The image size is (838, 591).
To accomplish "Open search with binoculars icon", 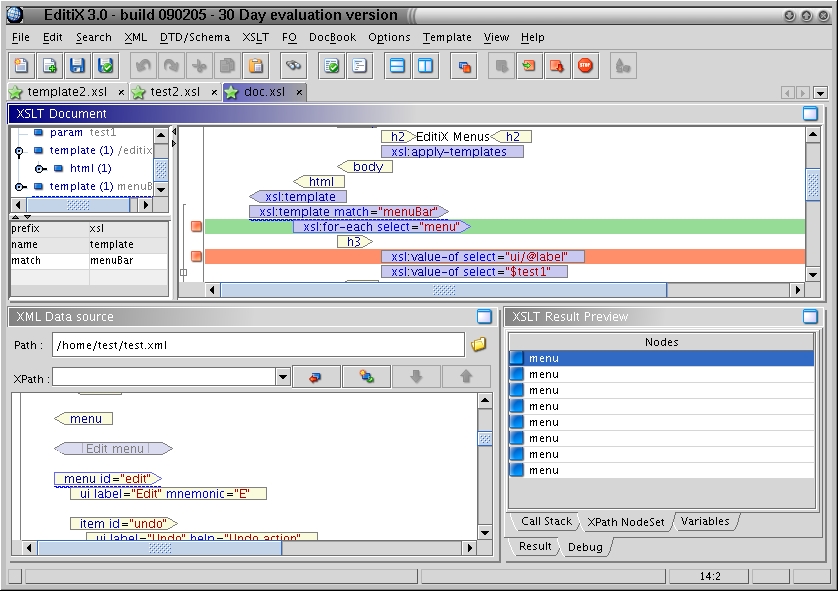I will pyautogui.click(x=293, y=66).
